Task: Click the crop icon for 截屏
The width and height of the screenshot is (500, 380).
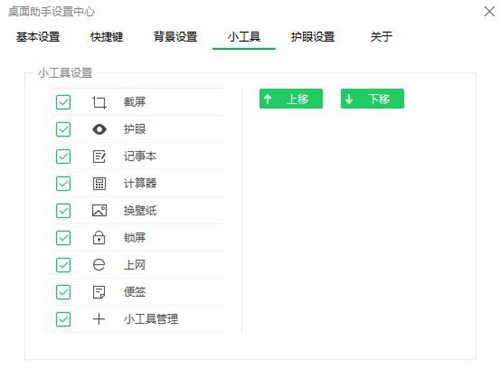Action: pos(99,102)
